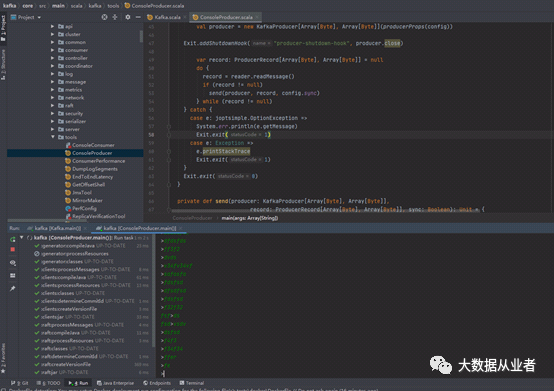Stop the running process with red square
This screenshot has height=391, width=554.
coord(13,249)
